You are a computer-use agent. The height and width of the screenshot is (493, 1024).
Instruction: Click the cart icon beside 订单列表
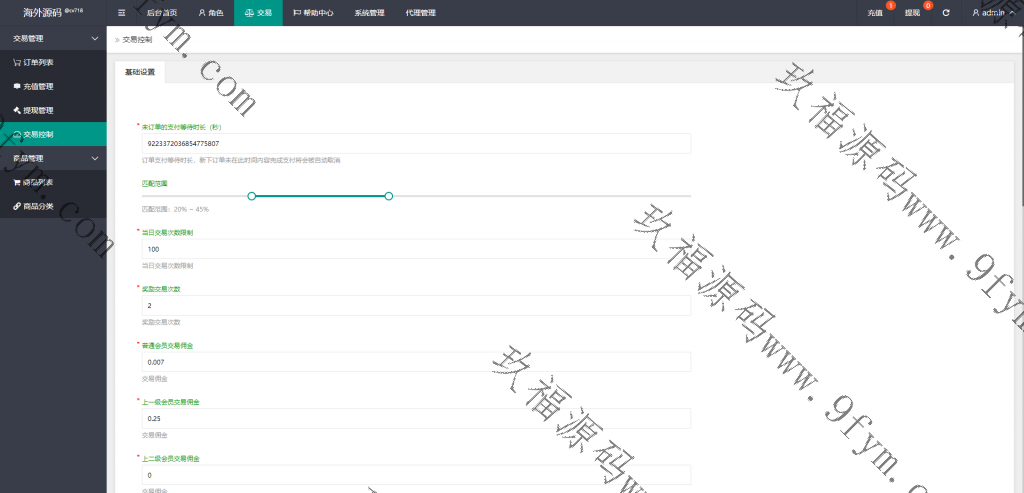click(x=17, y=62)
